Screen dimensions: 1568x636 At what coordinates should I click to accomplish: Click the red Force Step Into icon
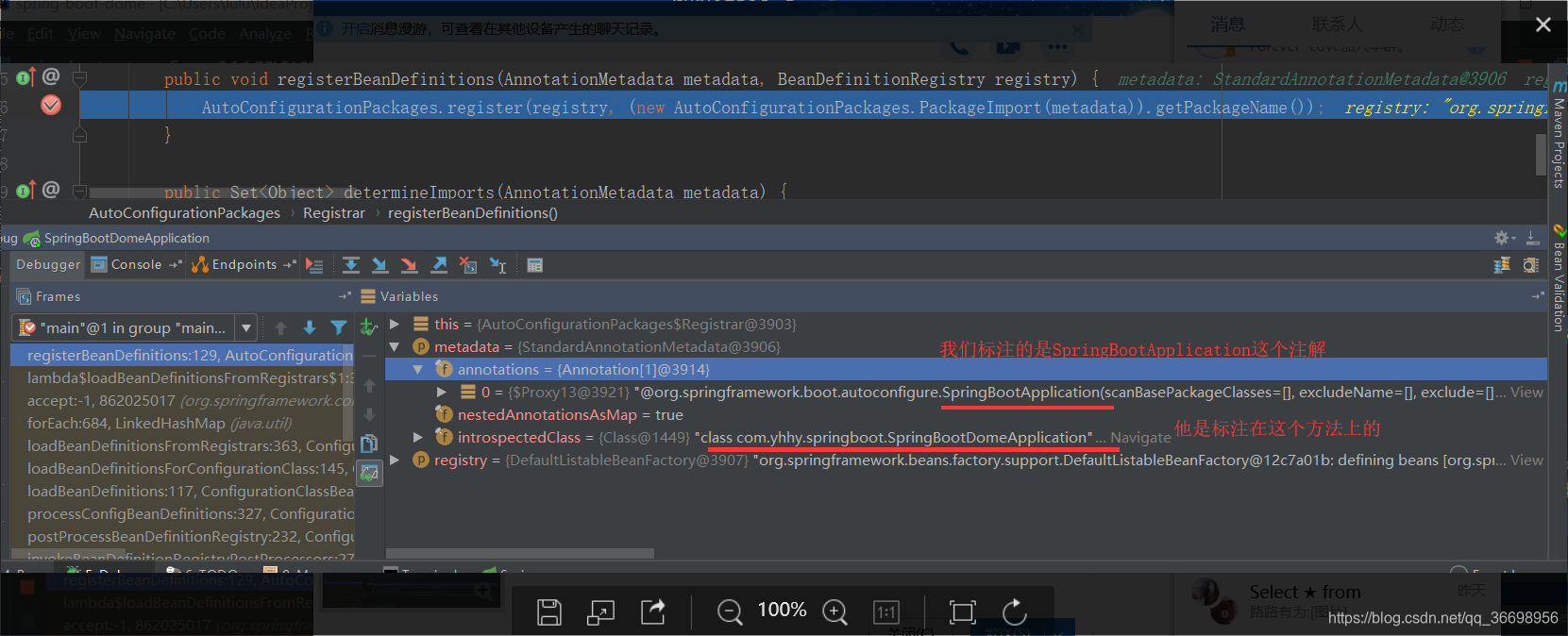click(x=409, y=265)
